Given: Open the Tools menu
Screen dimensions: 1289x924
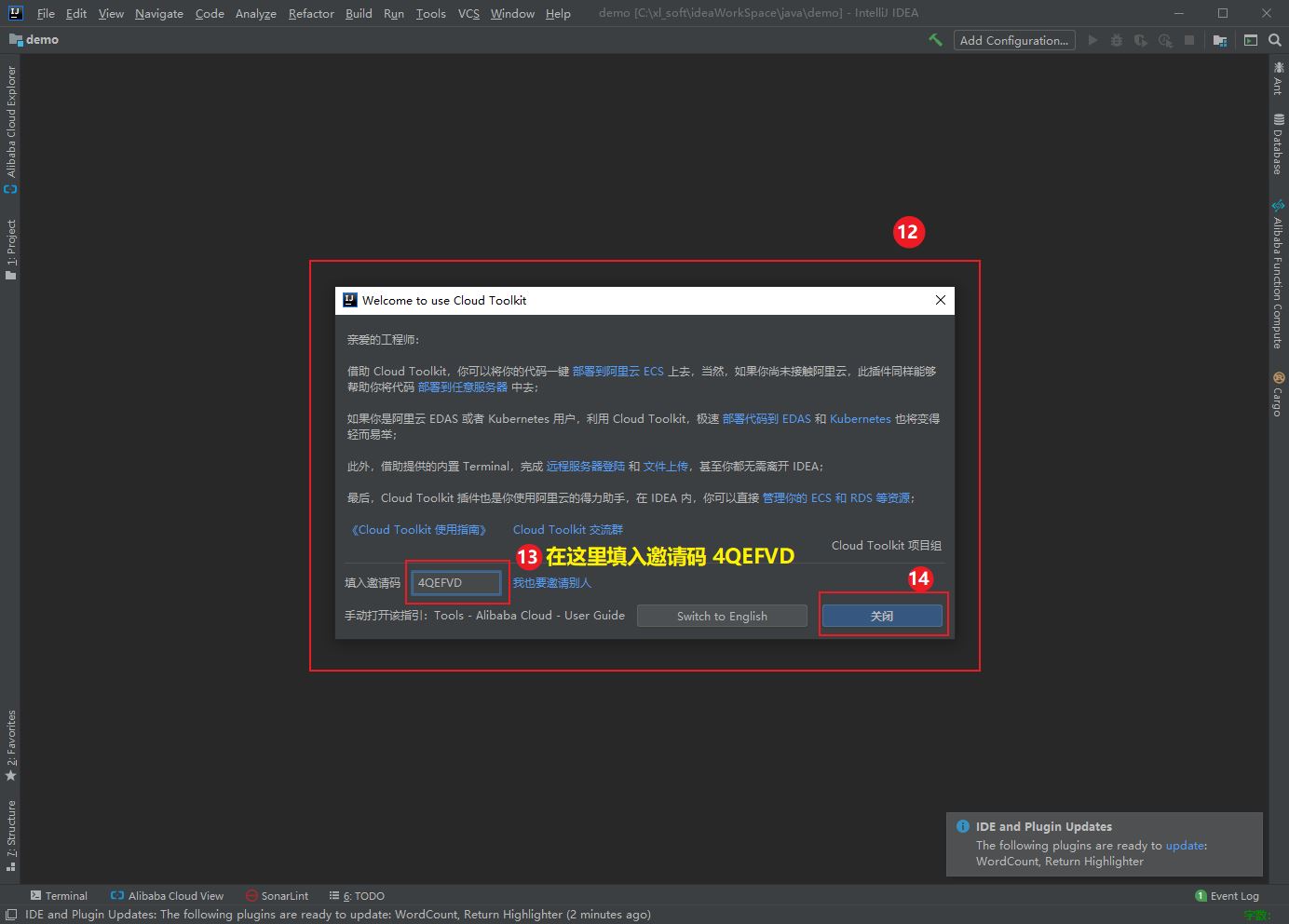Looking at the screenshot, I should (x=431, y=13).
